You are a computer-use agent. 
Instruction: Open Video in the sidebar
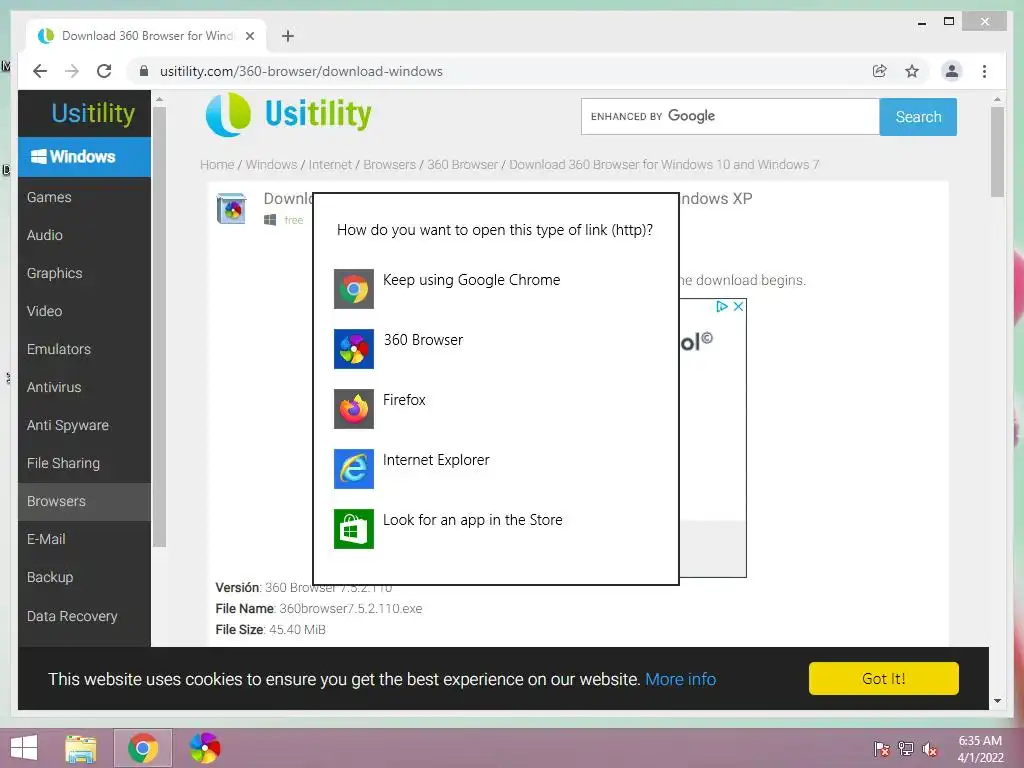tap(44, 311)
